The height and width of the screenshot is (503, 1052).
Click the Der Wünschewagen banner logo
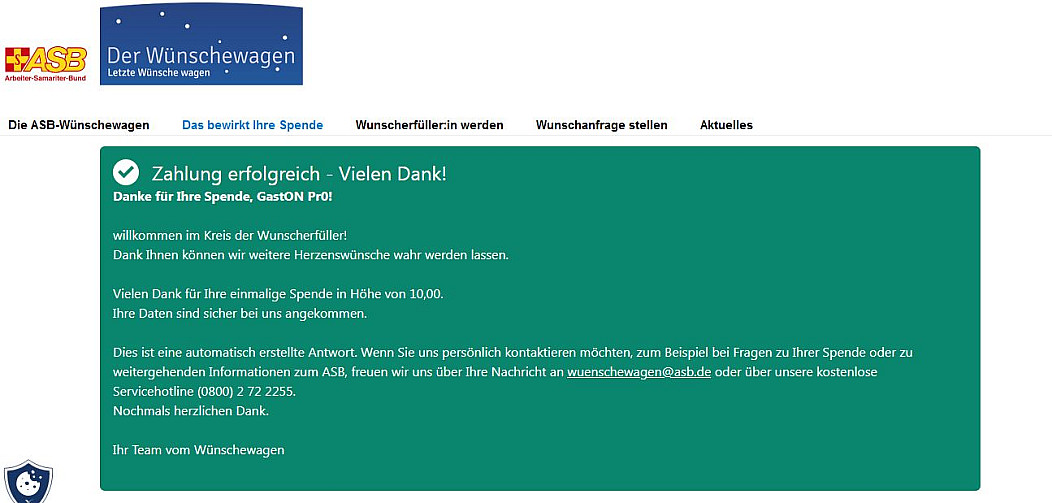(201, 45)
